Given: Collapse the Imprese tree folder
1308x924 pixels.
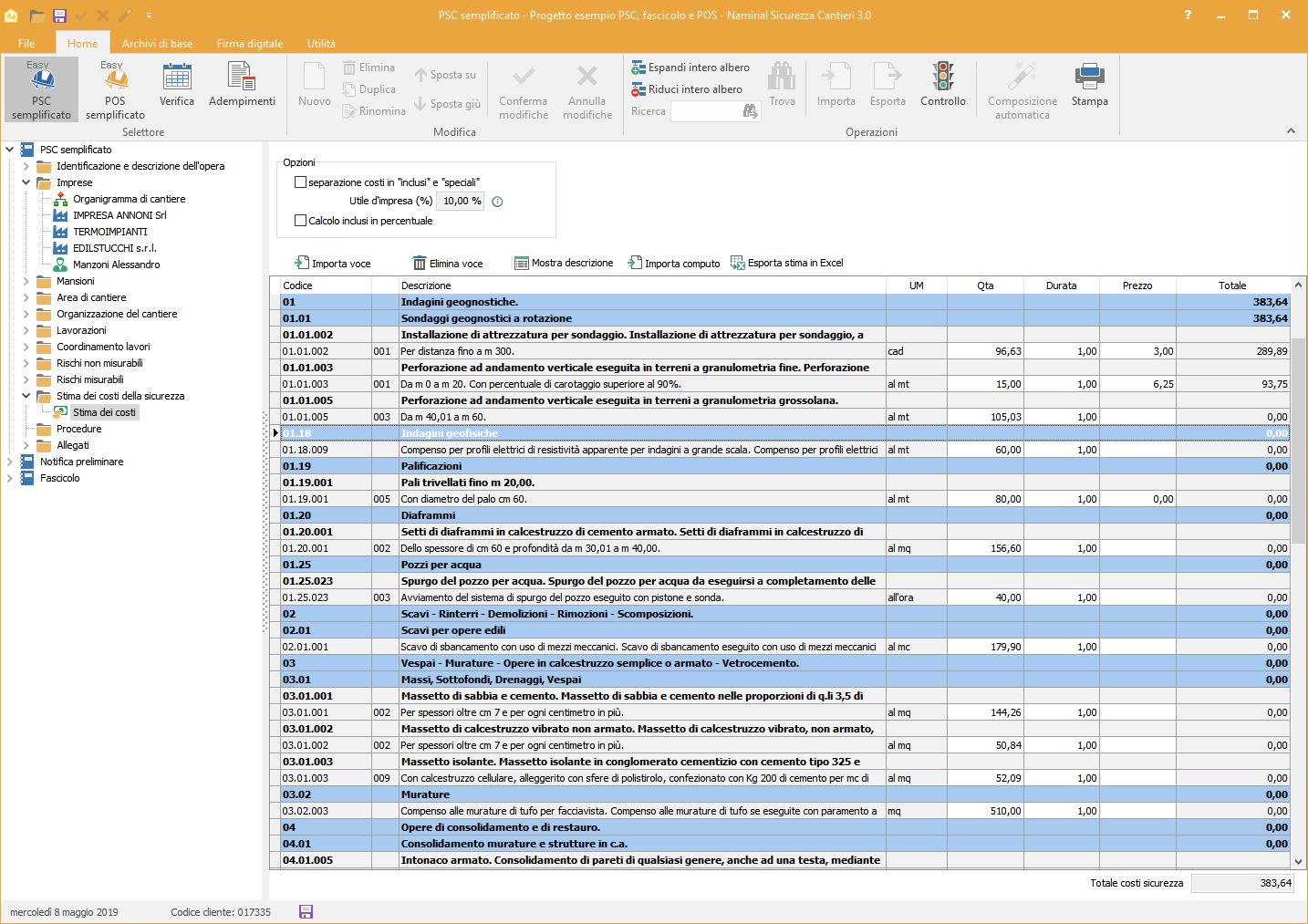Looking at the screenshot, I should [x=26, y=182].
